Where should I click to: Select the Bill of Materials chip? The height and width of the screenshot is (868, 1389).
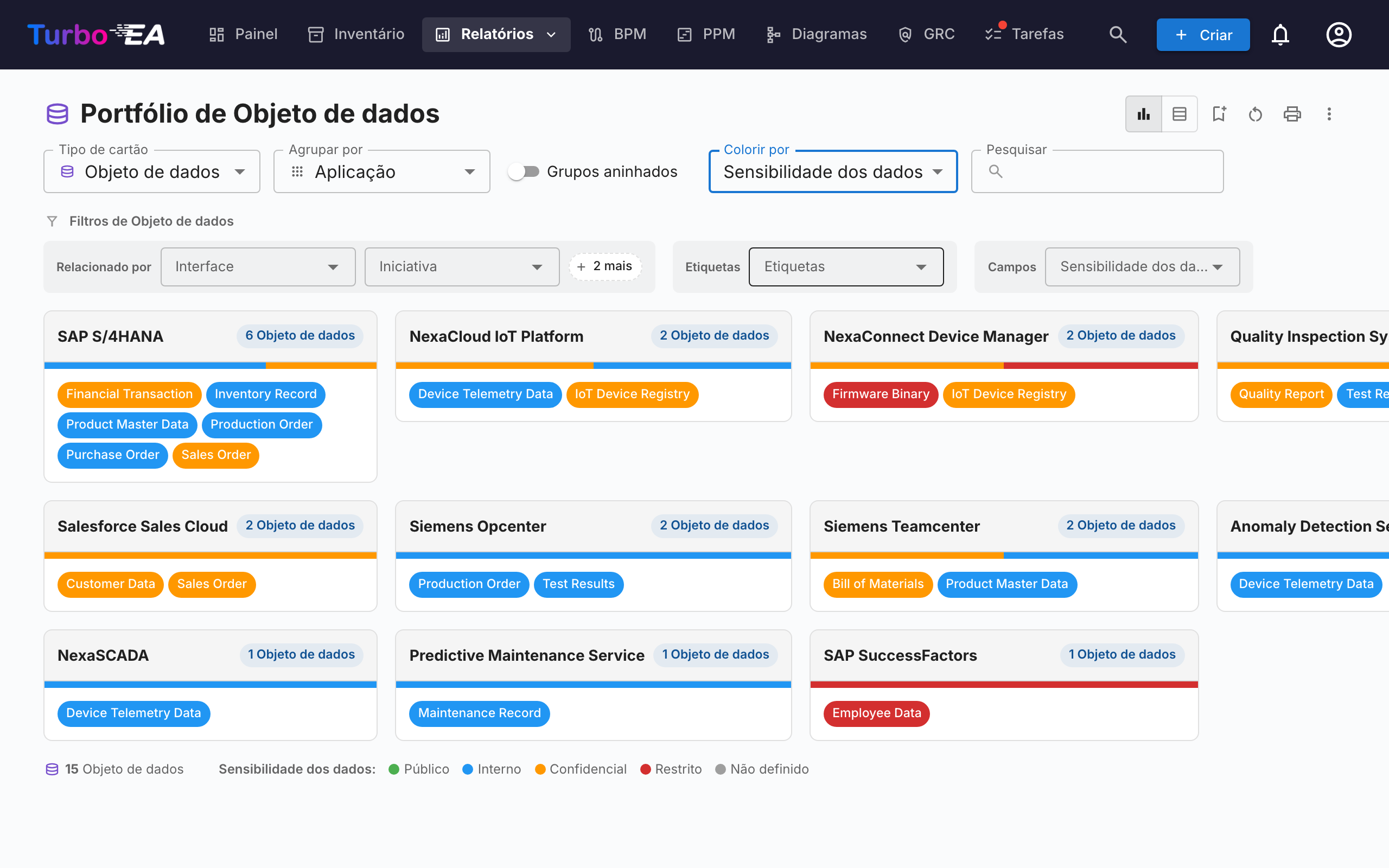pyautogui.click(x=877, y=584)
